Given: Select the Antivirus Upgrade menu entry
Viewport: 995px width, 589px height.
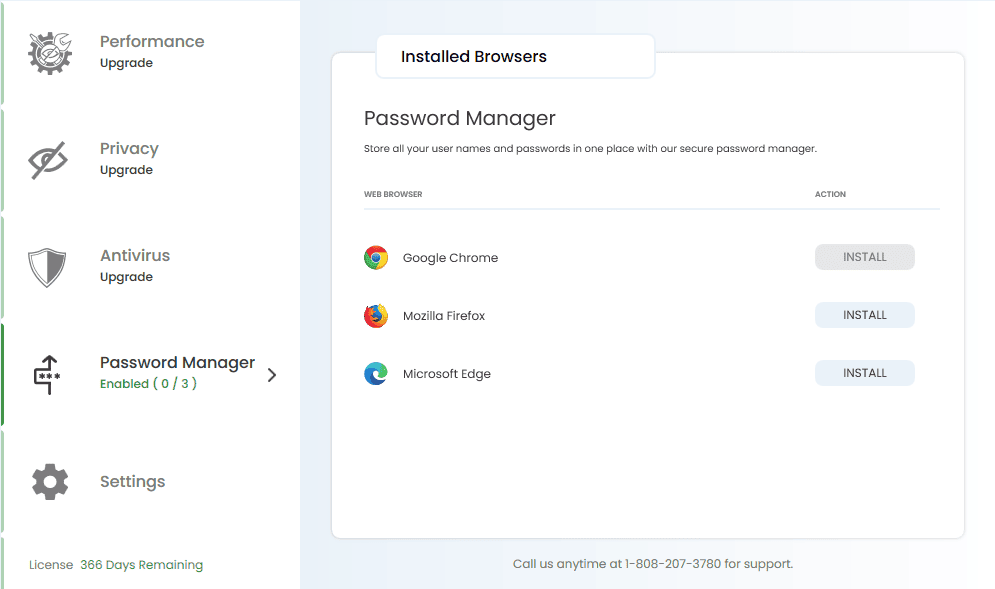Looking at the screenshot, I should click(135, 266).
